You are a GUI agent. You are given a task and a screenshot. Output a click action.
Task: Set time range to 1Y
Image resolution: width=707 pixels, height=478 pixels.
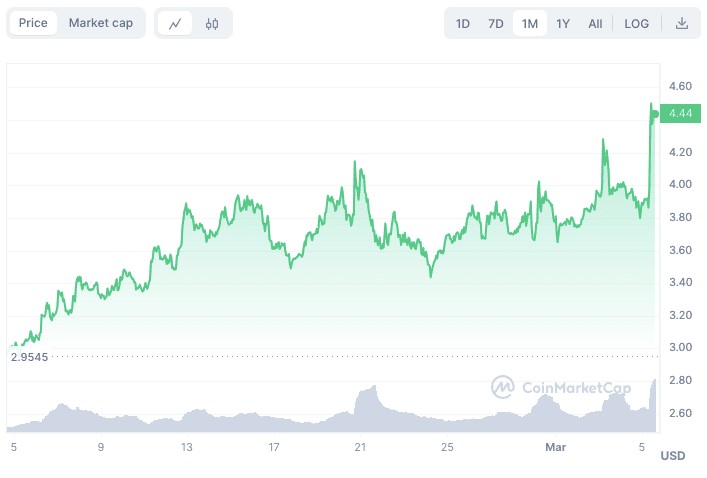point(563,23)
